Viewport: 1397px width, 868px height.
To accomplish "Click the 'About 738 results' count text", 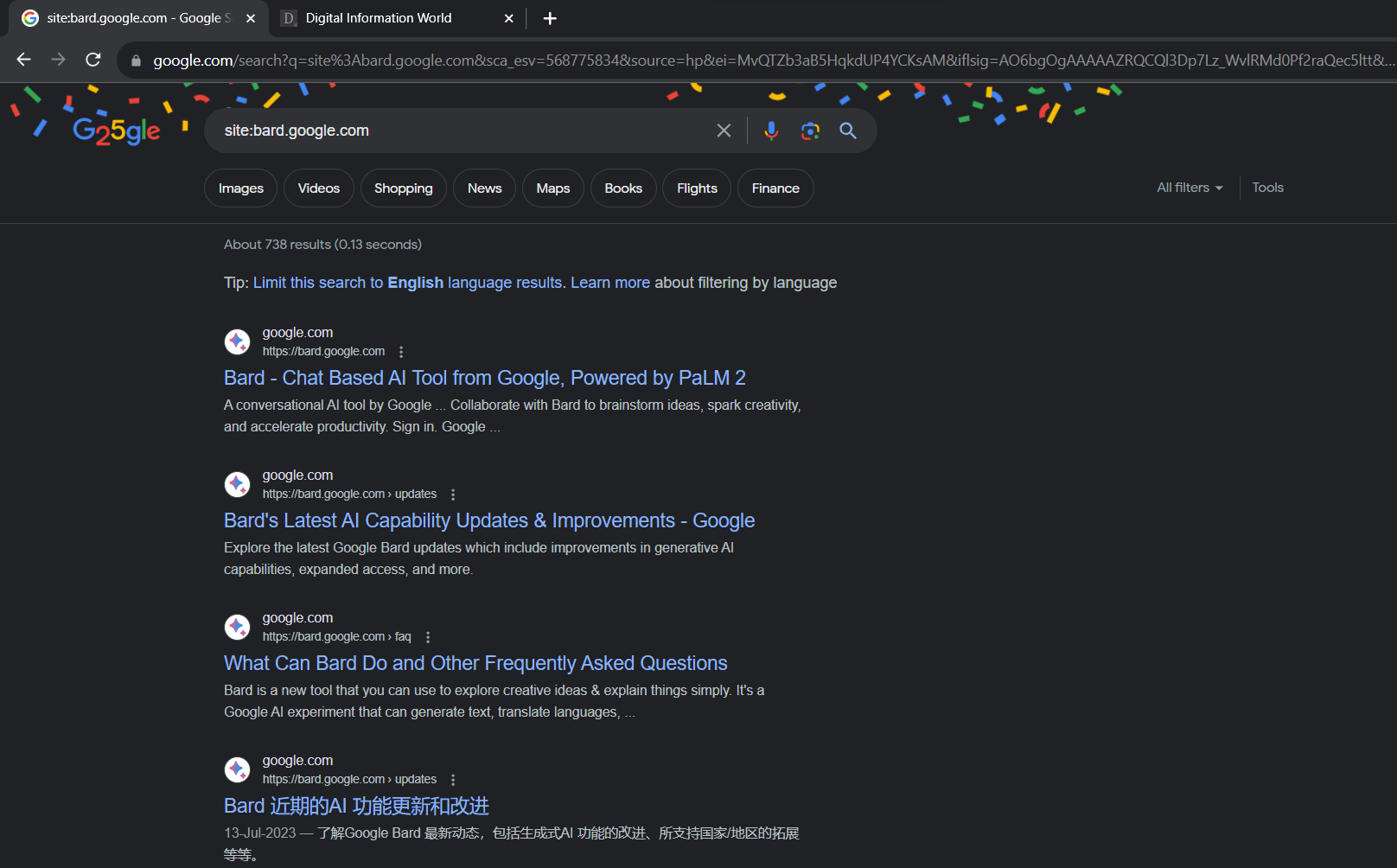I will click(x=322, y=245).
